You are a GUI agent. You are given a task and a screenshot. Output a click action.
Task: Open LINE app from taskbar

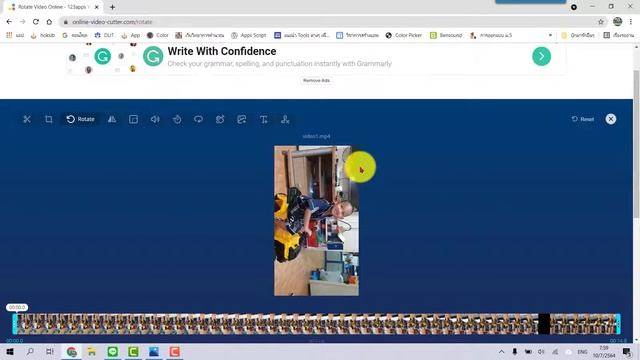click(113, 351)
